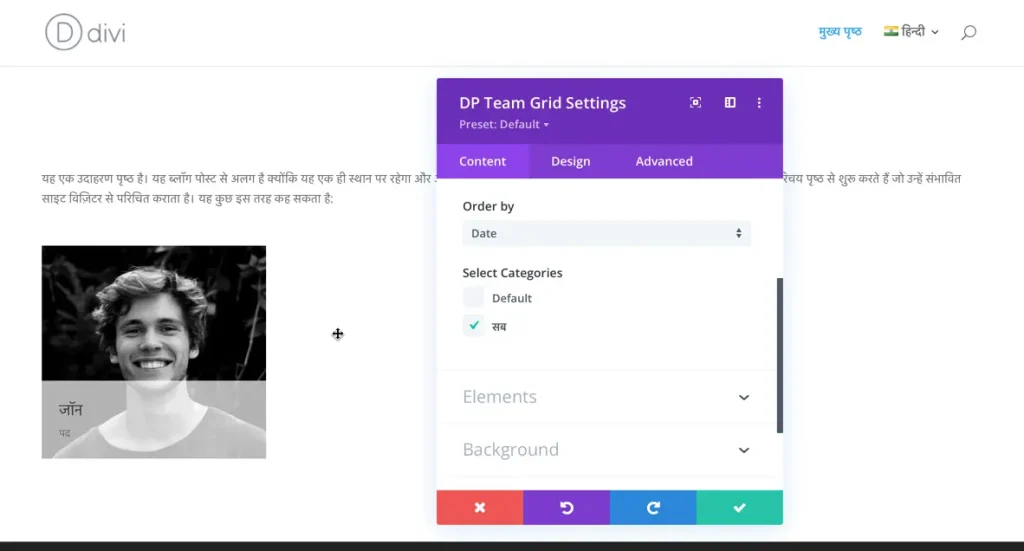Click the Divi logo

85,32
